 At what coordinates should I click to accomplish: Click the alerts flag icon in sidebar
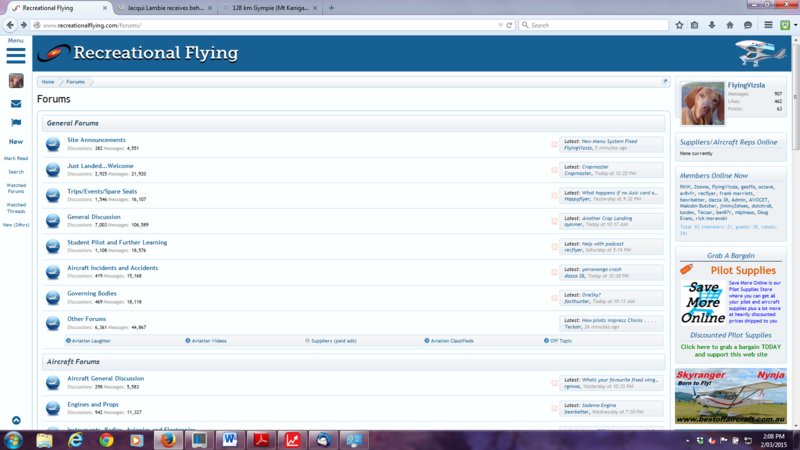pos(16,122)
